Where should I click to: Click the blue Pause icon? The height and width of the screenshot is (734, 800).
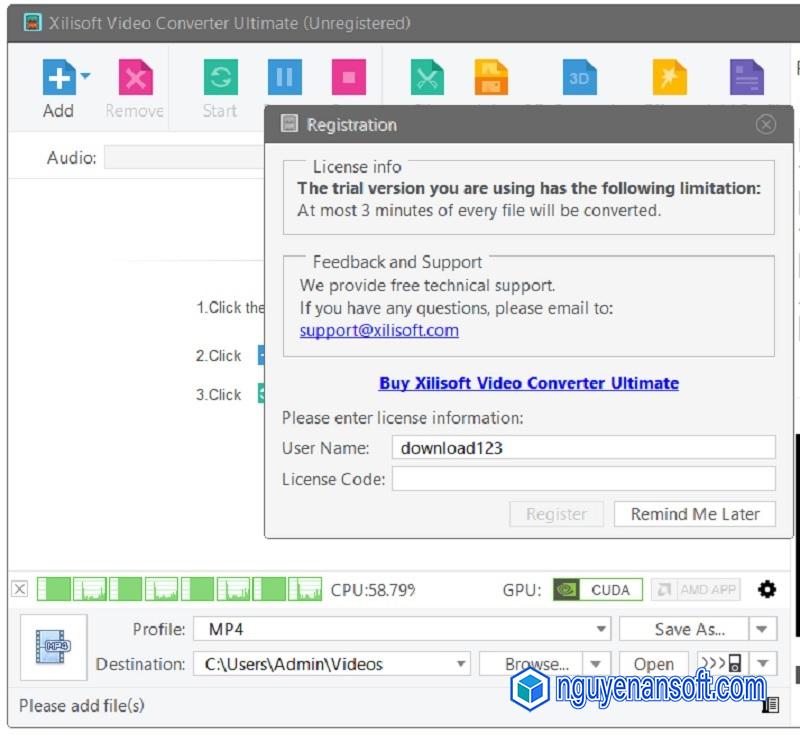point(285,77)
